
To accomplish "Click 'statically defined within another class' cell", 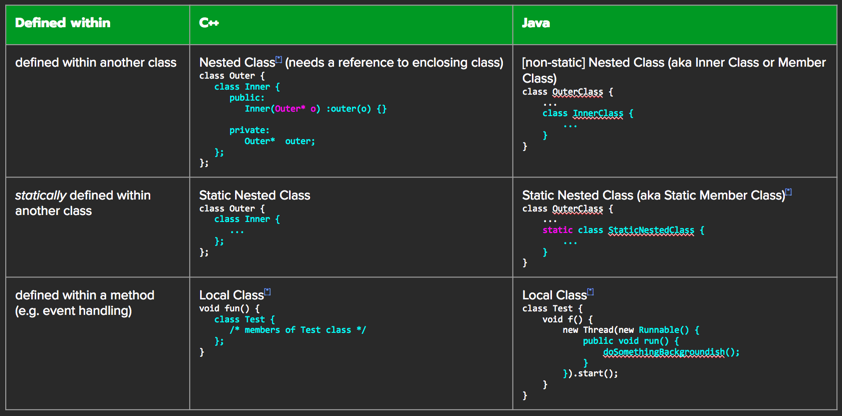I will click(x=97, y=227).
